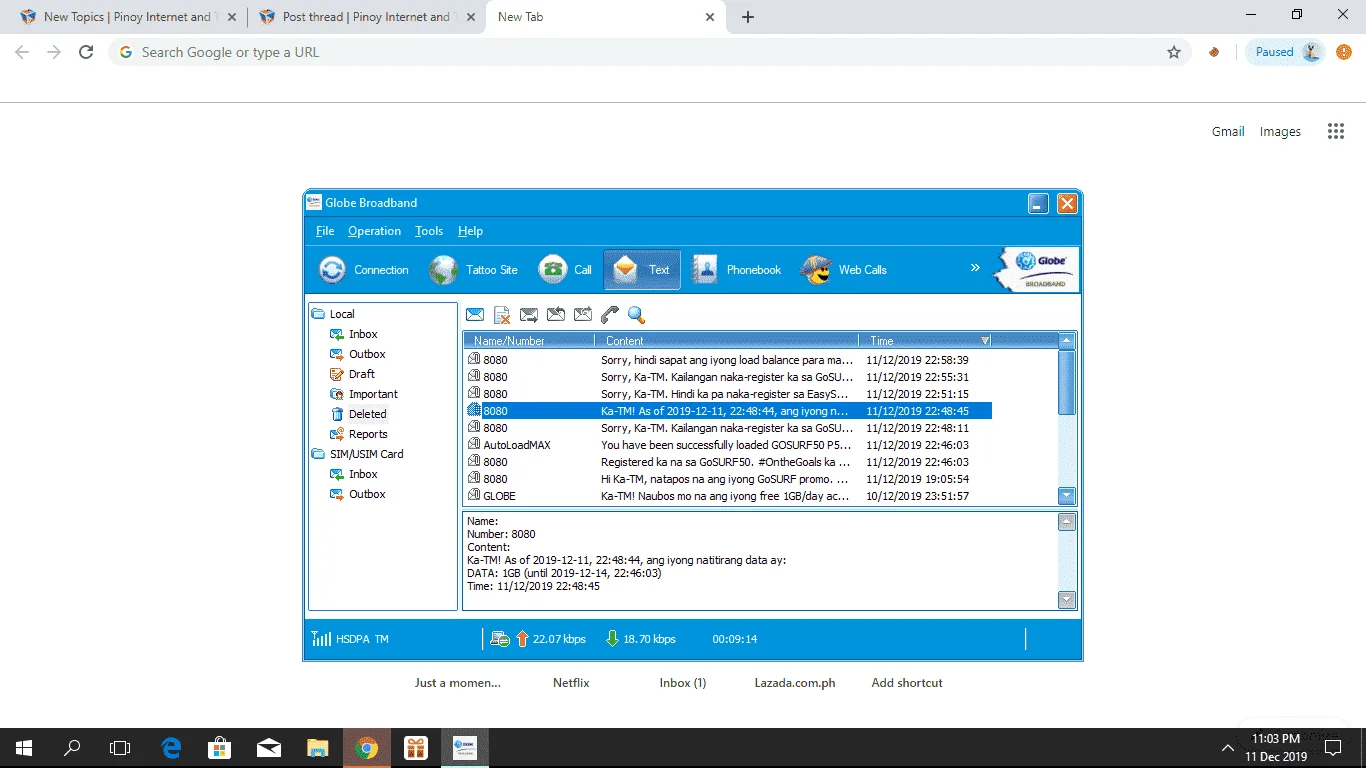The image size is (1366, 768).
Task: Open a new Chrome tab
Action: pyautogui.click(x=748, y=17)
